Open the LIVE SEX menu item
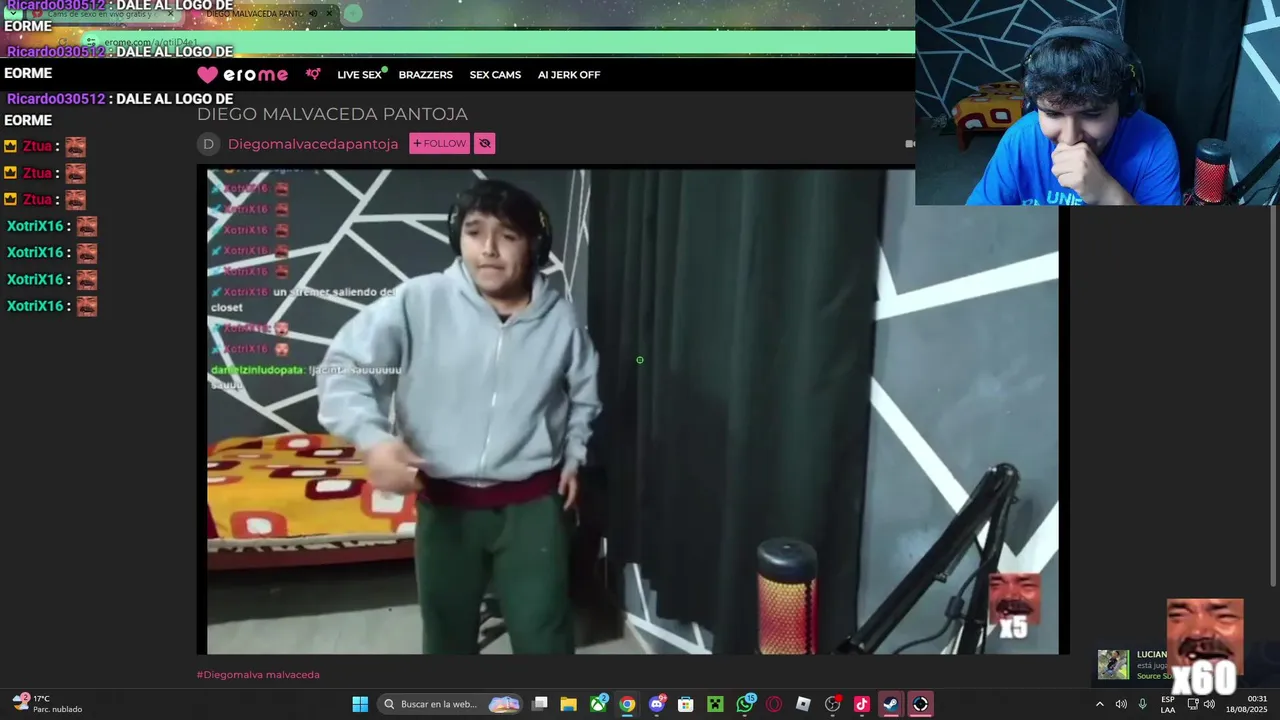Viewport: 1280px width, 720px height. [x=360, y=74]
